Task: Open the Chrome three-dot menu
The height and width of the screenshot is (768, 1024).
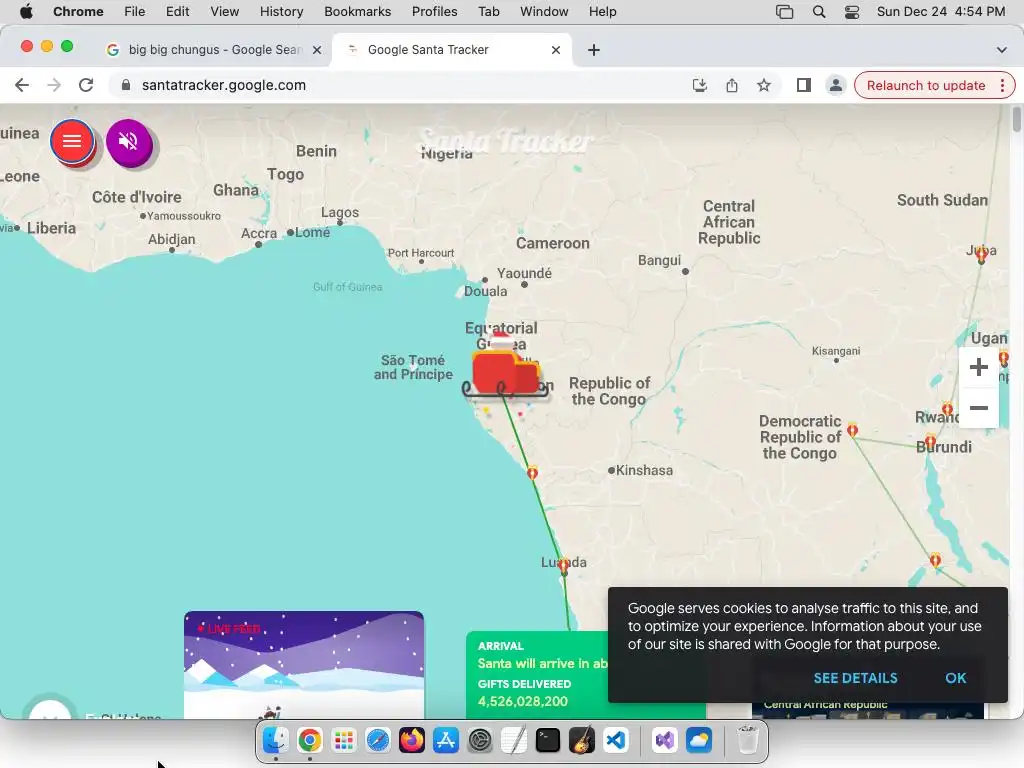Action: 1002,86
